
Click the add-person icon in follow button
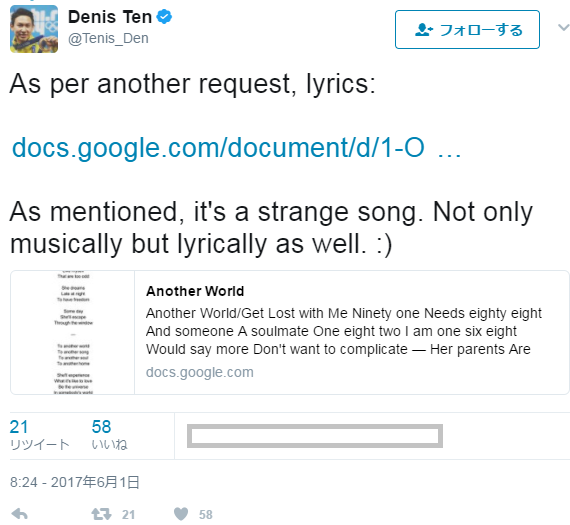[x=424, y=30]
